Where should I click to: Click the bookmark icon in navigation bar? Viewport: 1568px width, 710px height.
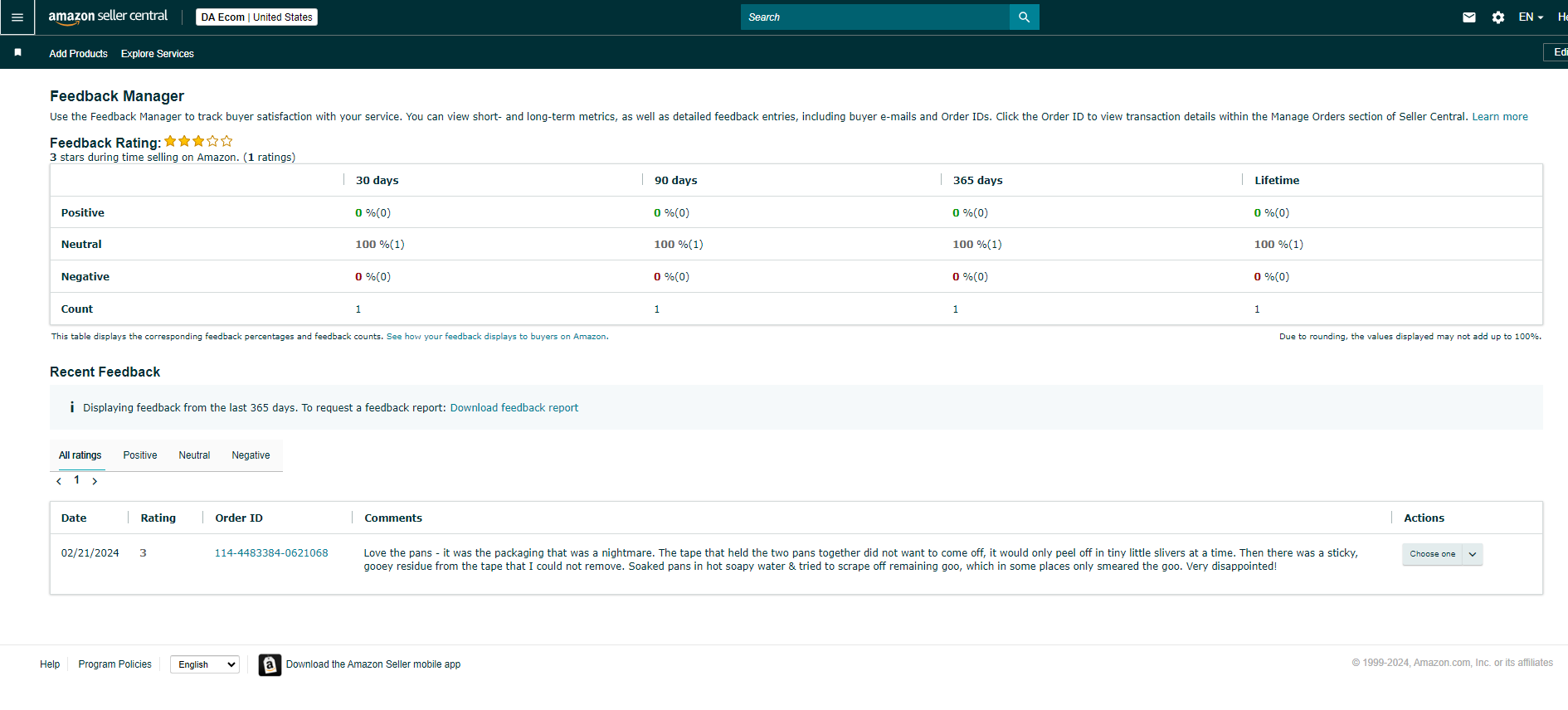[x=17, y=52]
